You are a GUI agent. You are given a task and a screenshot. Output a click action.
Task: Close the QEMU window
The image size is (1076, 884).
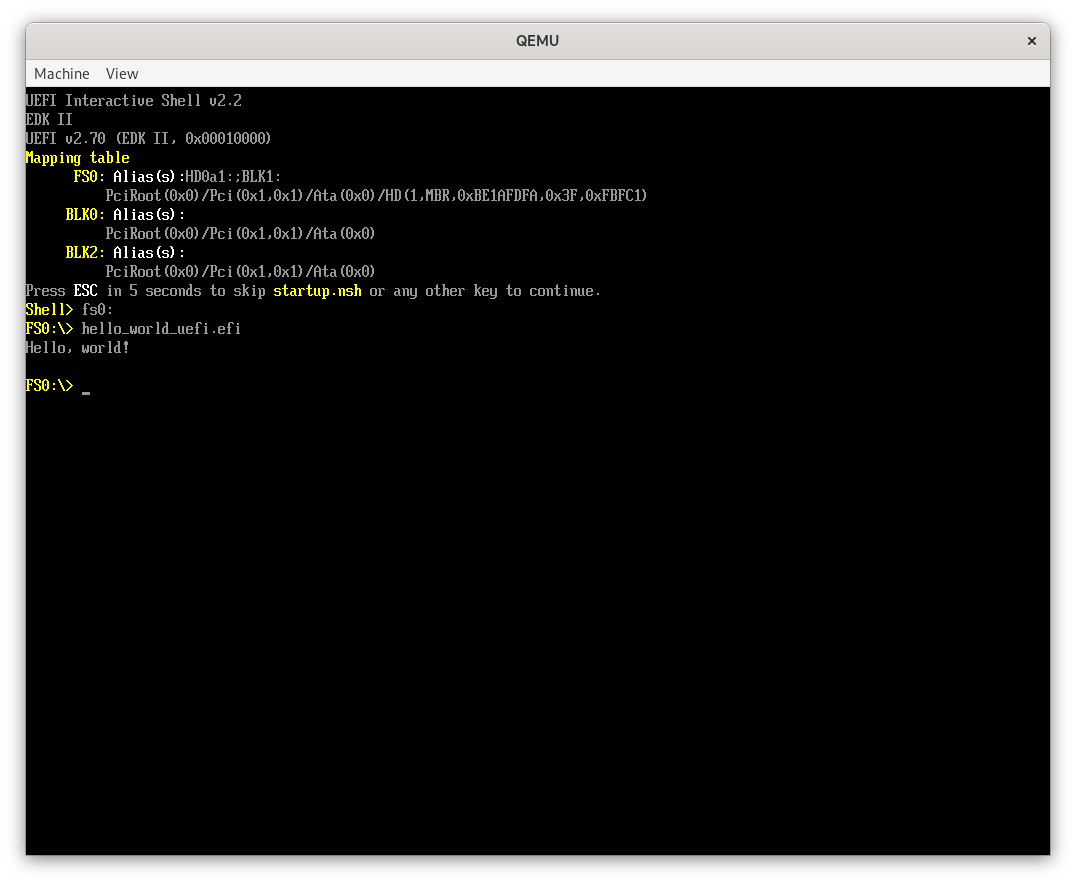click(1031, 41)
